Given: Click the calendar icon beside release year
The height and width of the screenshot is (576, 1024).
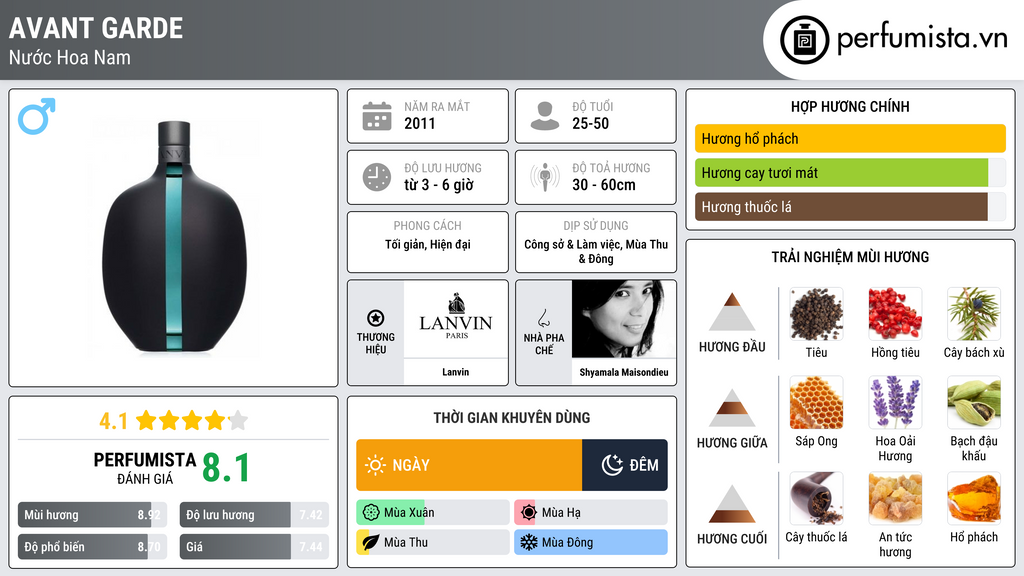Looking at the screenshot, I should click(377, 116).
